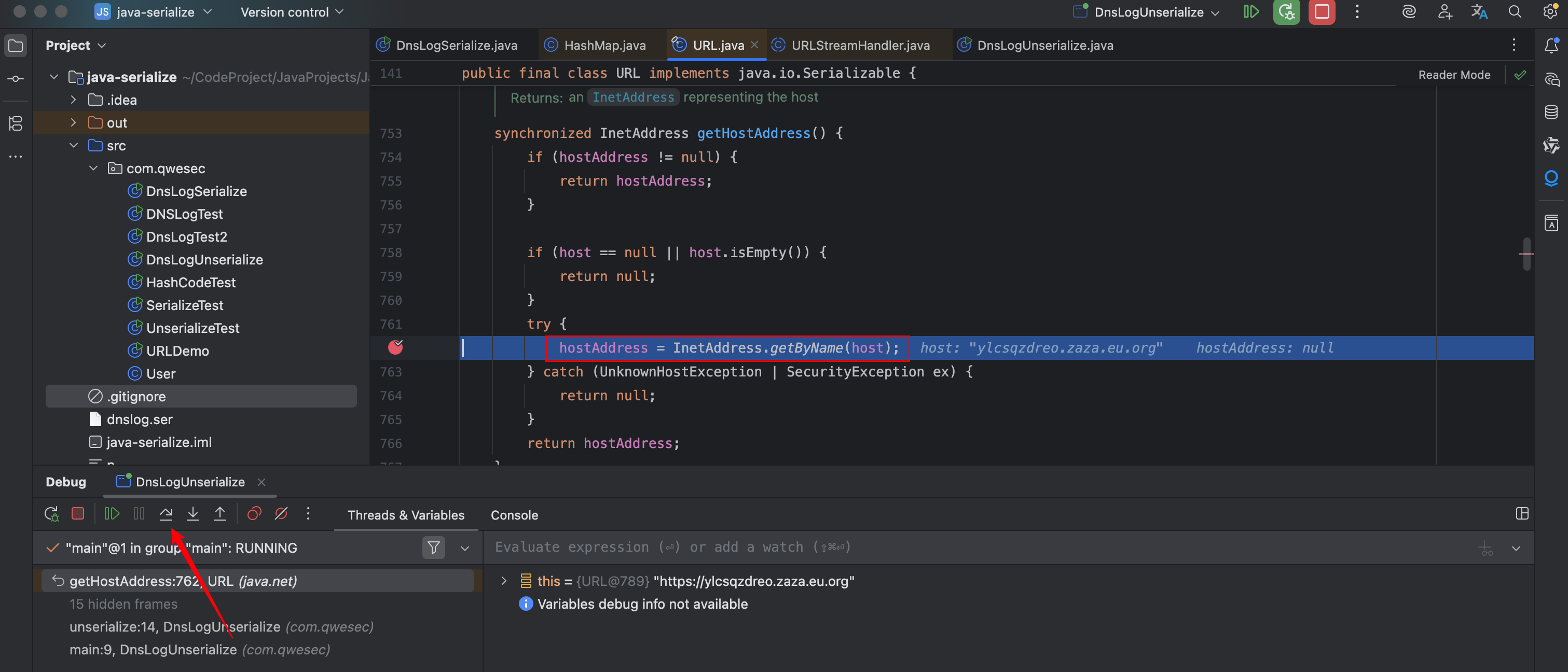The height and width of the screenshot is (672, 1568).
Task: Switch to the Console tab
Action: (x=514, y=515)
